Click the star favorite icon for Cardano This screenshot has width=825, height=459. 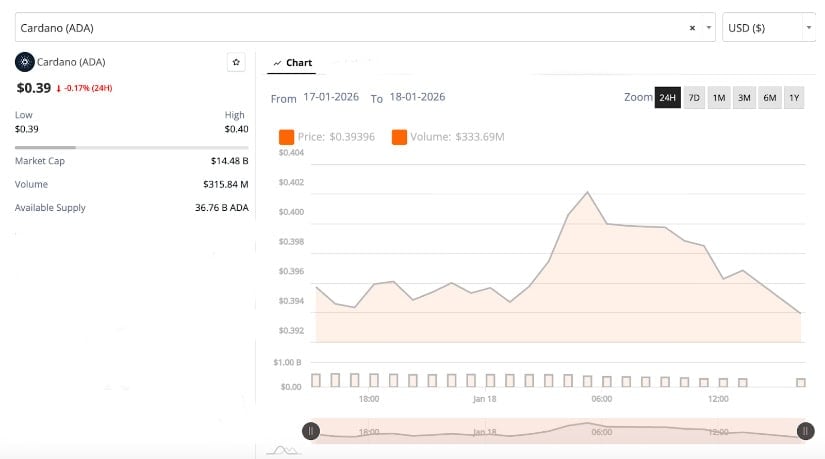click(x=236, y=62)
